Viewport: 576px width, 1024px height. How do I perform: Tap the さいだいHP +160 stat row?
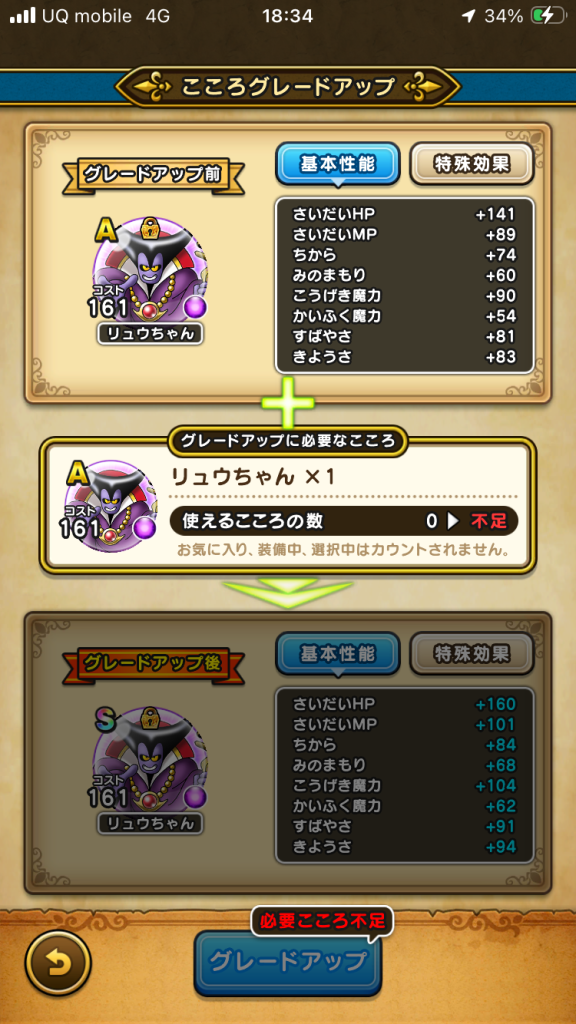point(404,704)
